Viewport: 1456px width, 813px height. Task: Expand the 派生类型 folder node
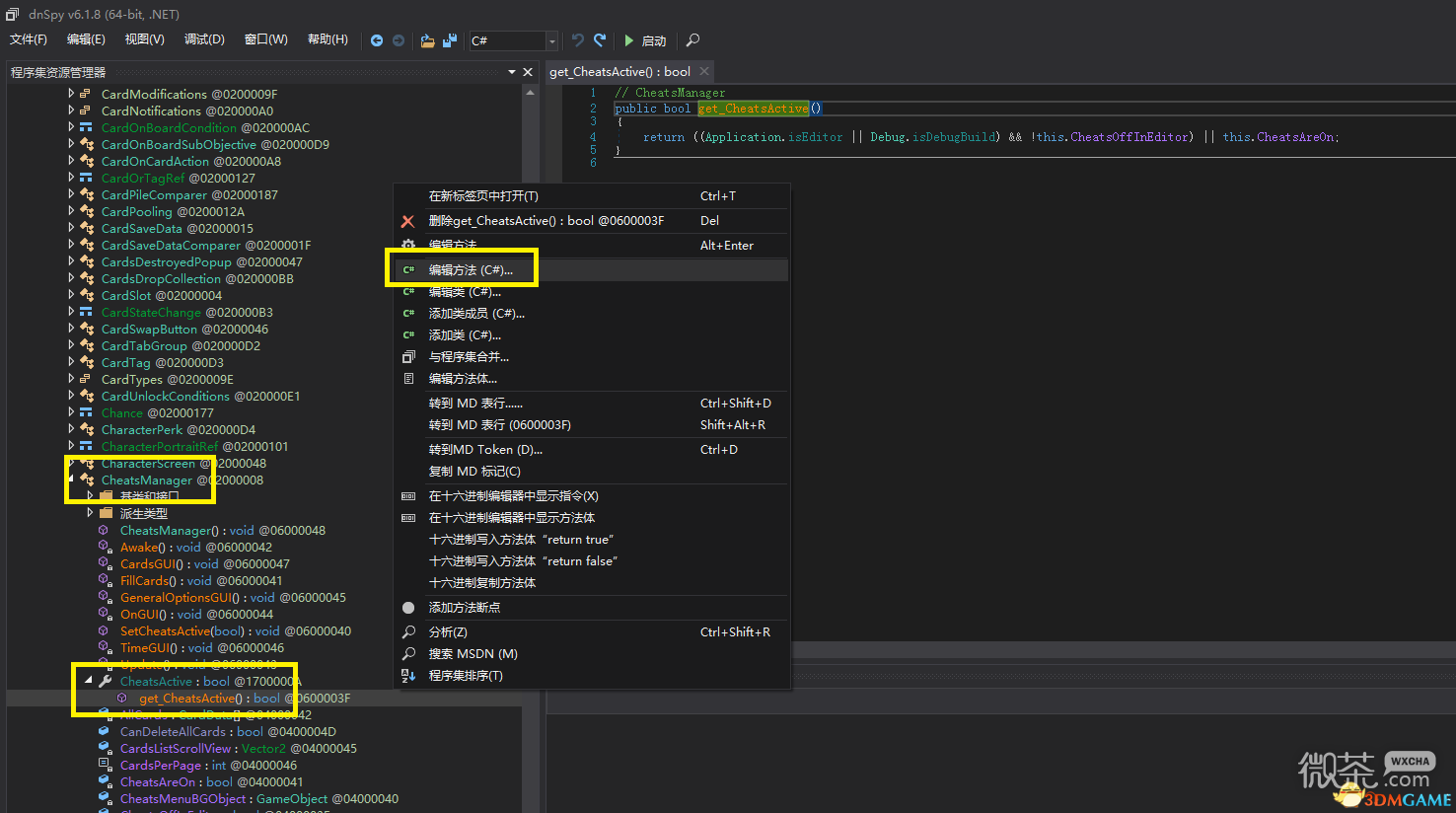90,513
